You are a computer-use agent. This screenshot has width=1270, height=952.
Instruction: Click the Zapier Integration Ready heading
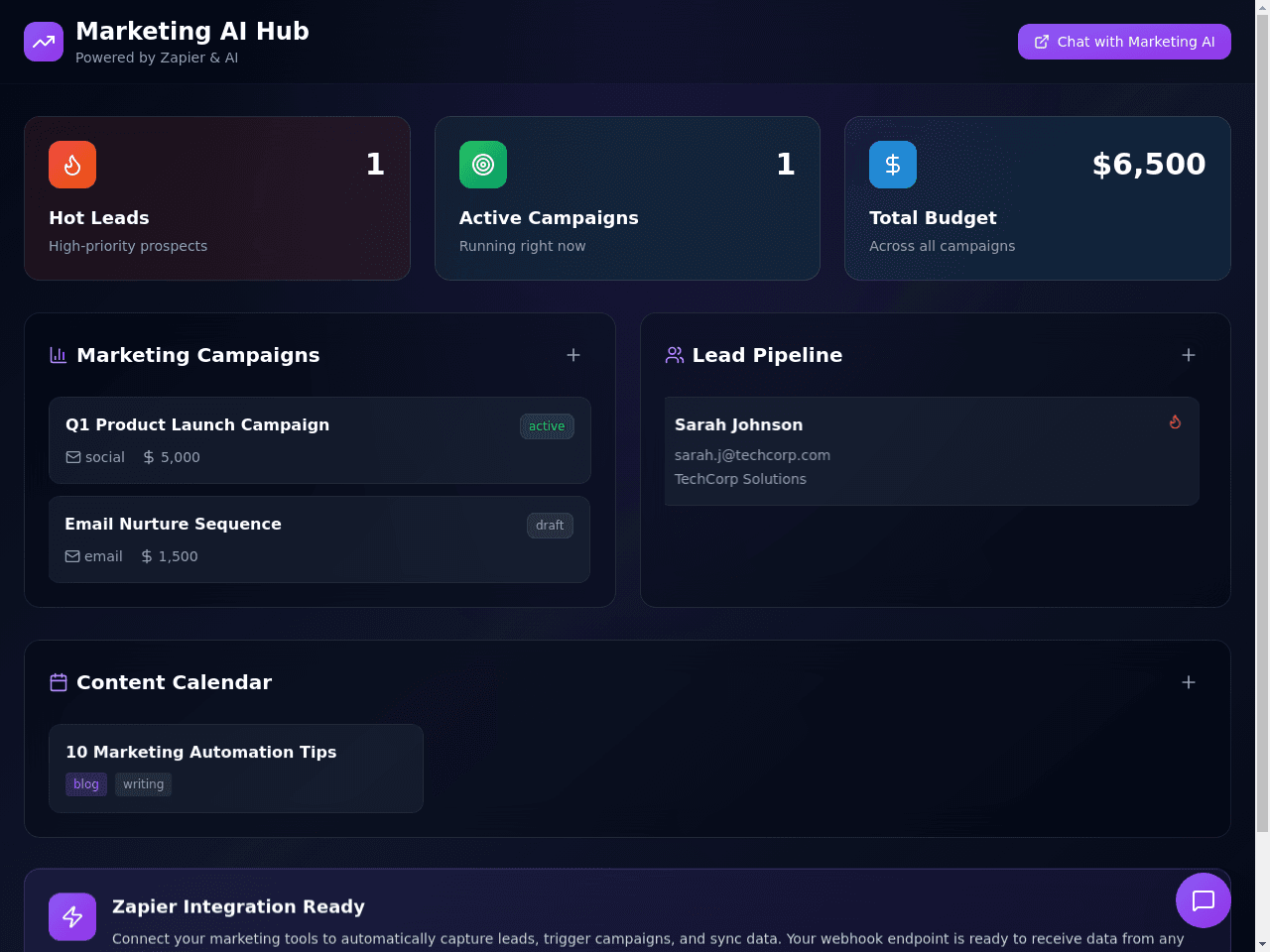click(x=238, y=906)
